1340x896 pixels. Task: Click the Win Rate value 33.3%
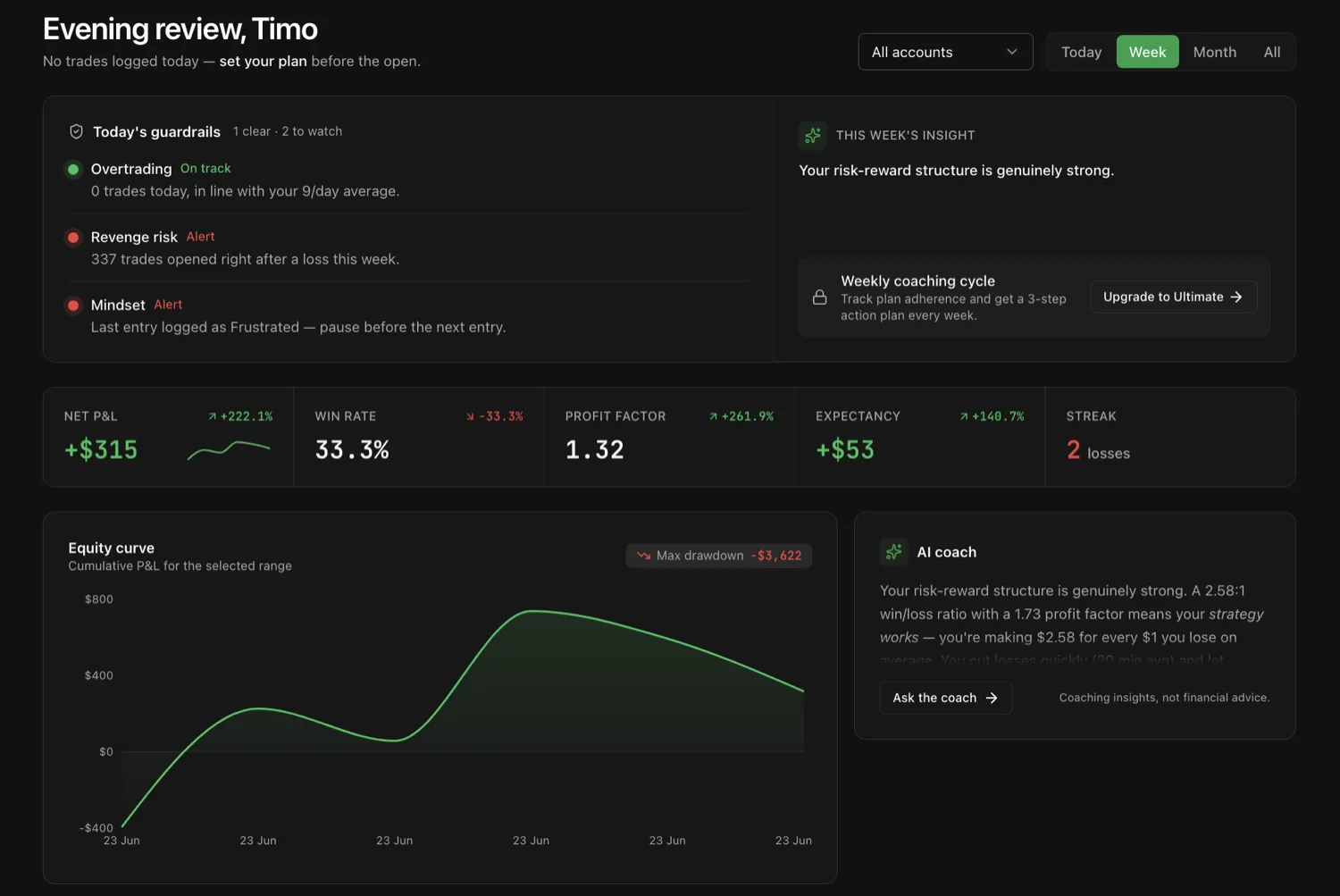coord(352,449)
